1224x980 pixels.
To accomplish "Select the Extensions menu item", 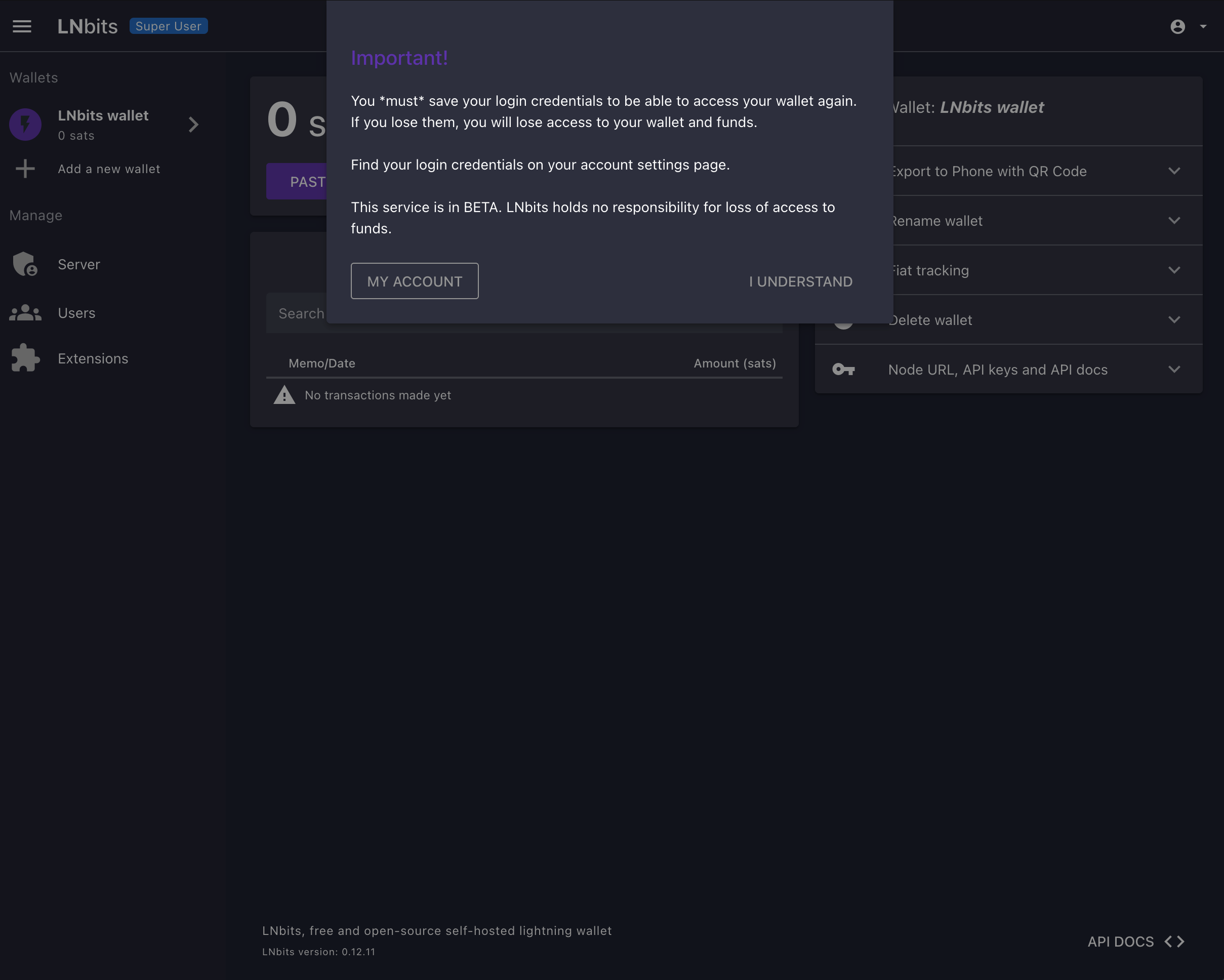I will click(93, 358).
